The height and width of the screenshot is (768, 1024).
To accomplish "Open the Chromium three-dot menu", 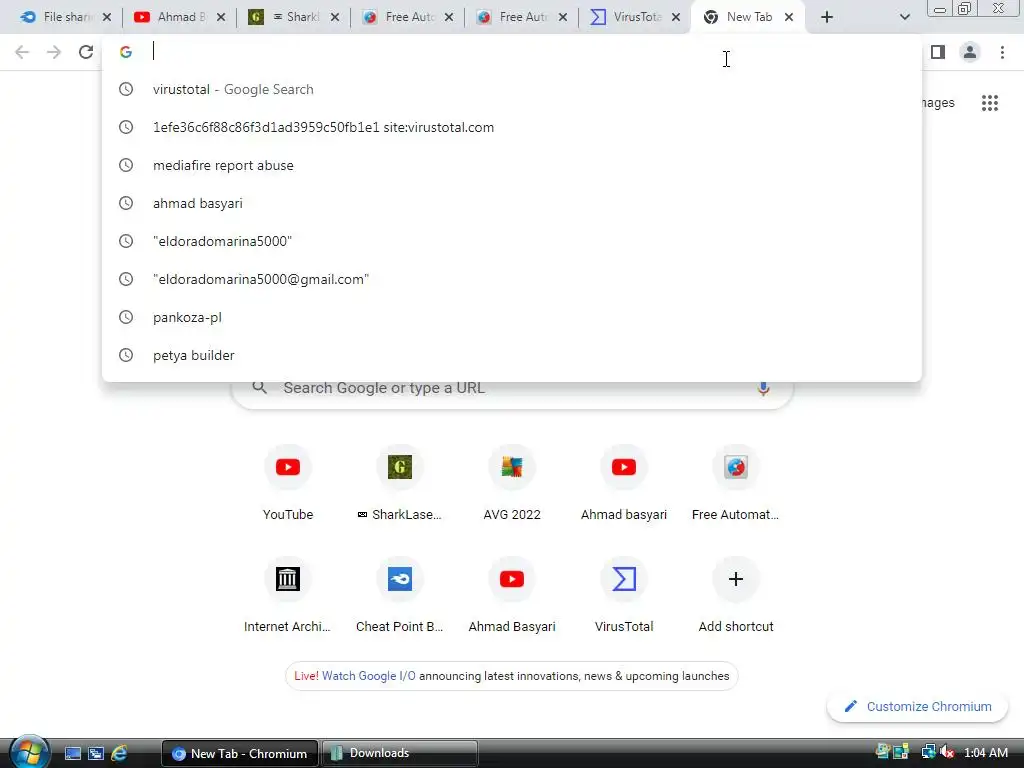I will click(x=1002, y=52).
